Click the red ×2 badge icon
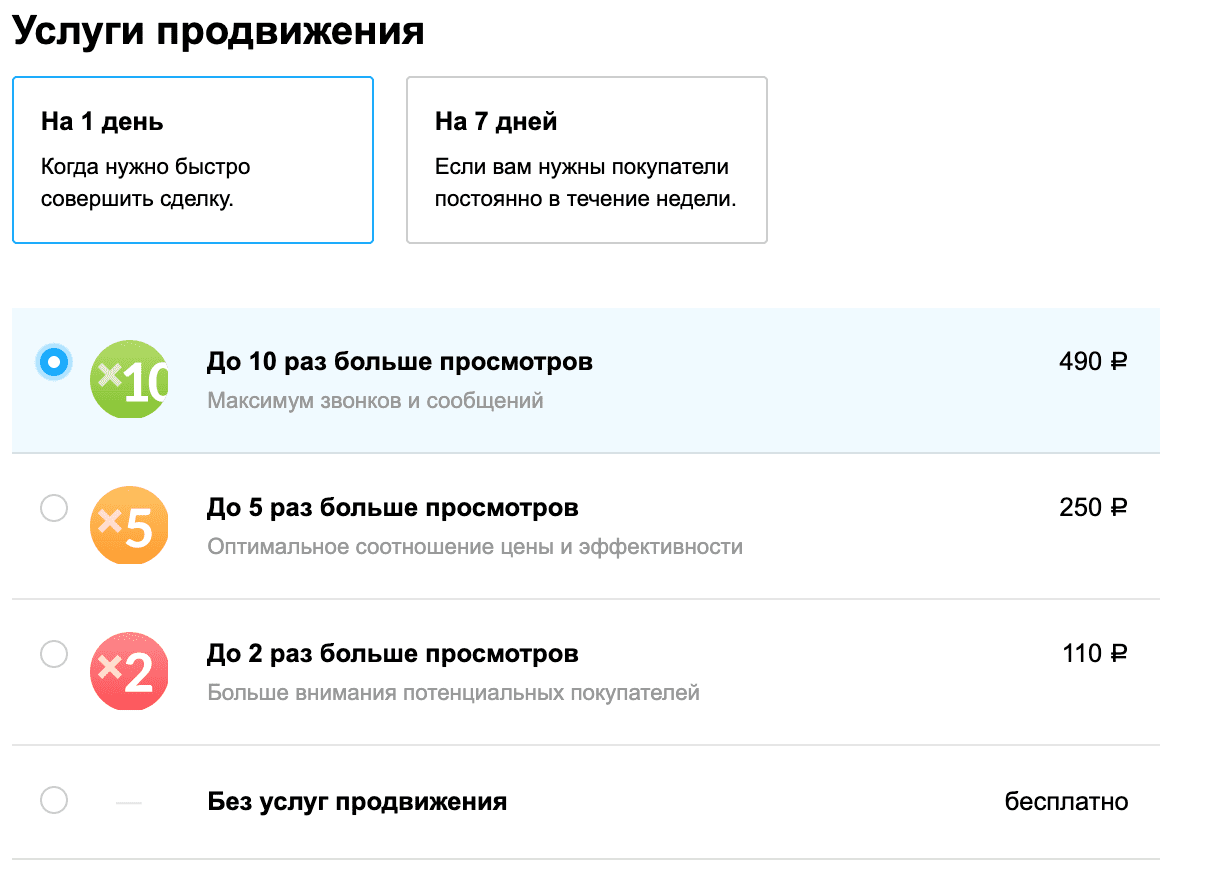 (129, 671)
